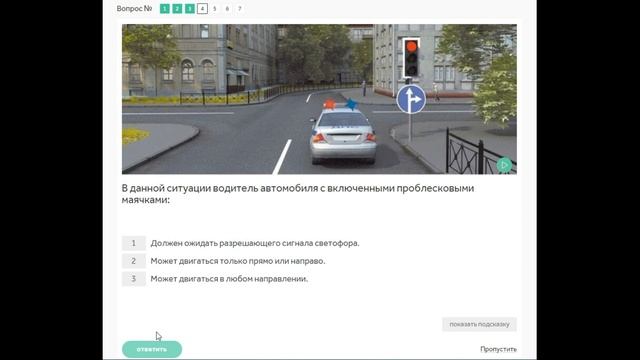Click the text 'Может двигаться только прямо или направо.'
The image size is (640, 360).
coord(238,261)
